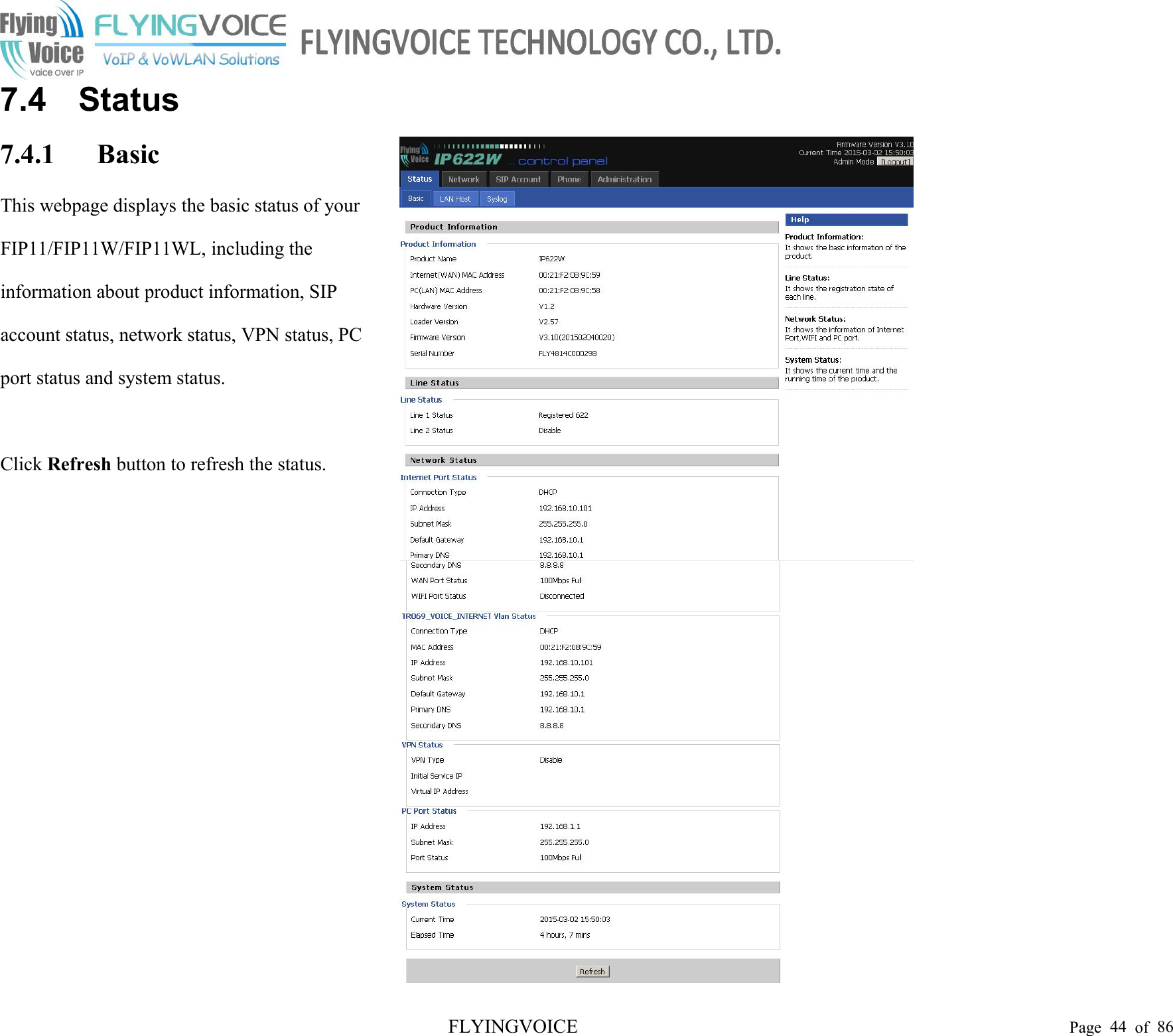Image resolution: width=1173 pixels, height=1036 pixels.
Task: Open the Administration tab
Action: pos(624,179)
